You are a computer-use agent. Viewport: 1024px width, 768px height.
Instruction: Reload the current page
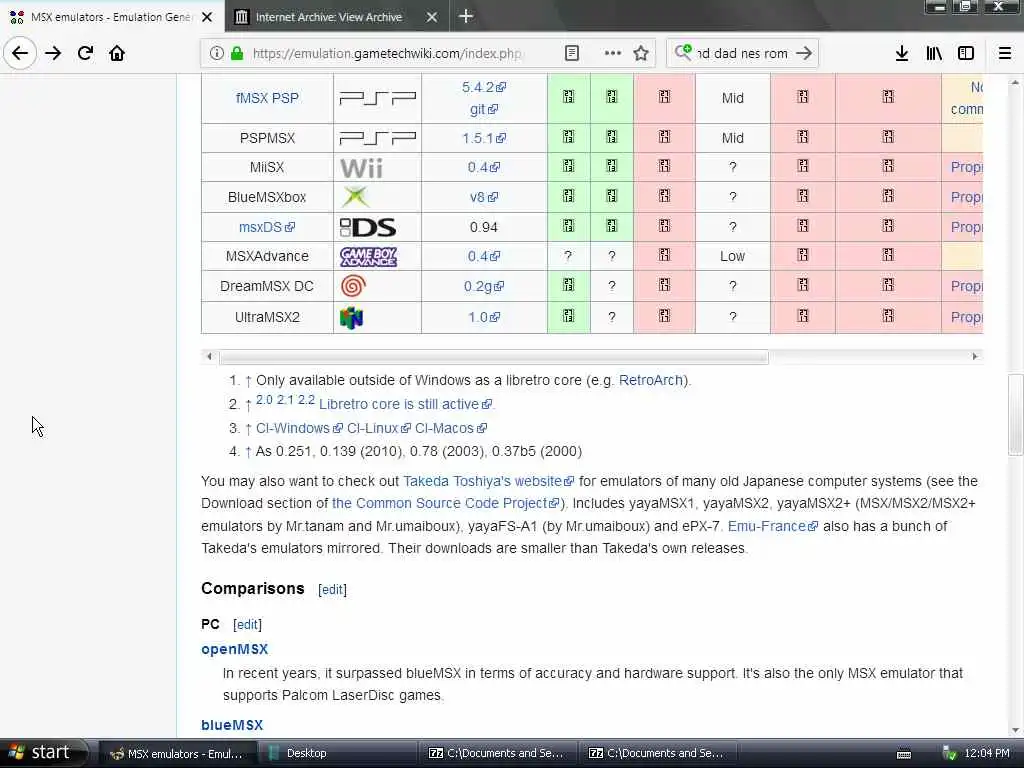coord(85,53)
